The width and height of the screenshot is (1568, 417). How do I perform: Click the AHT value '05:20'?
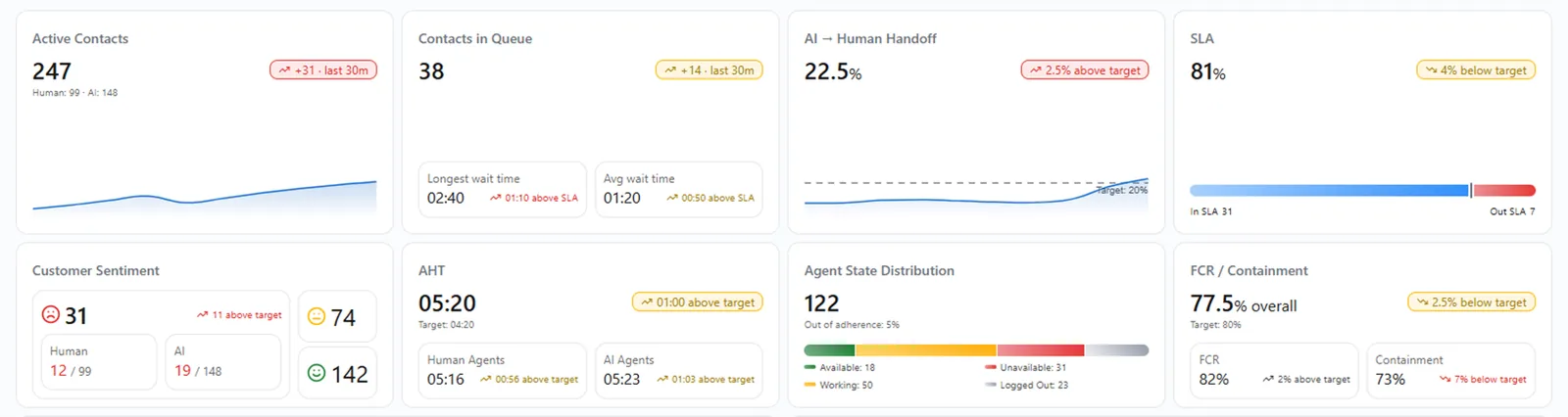[447, 303]
